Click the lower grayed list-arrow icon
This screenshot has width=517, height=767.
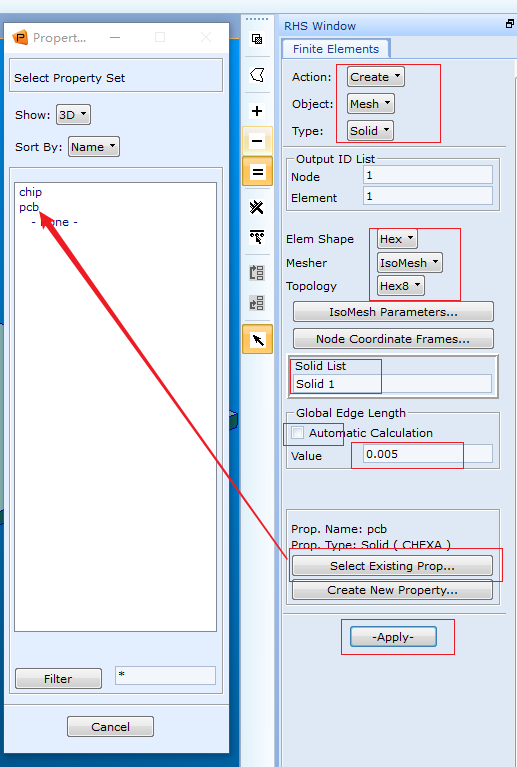(257, 303)
